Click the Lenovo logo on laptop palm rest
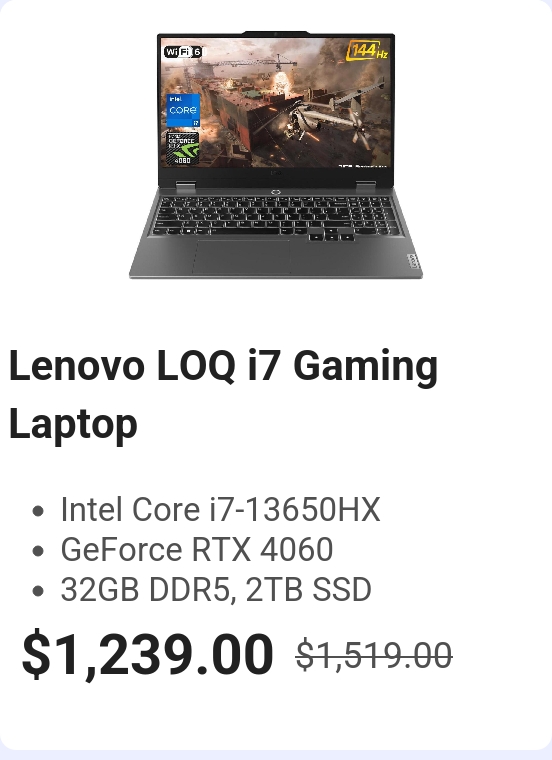552x760 pixels. click(x=413, y=262)
